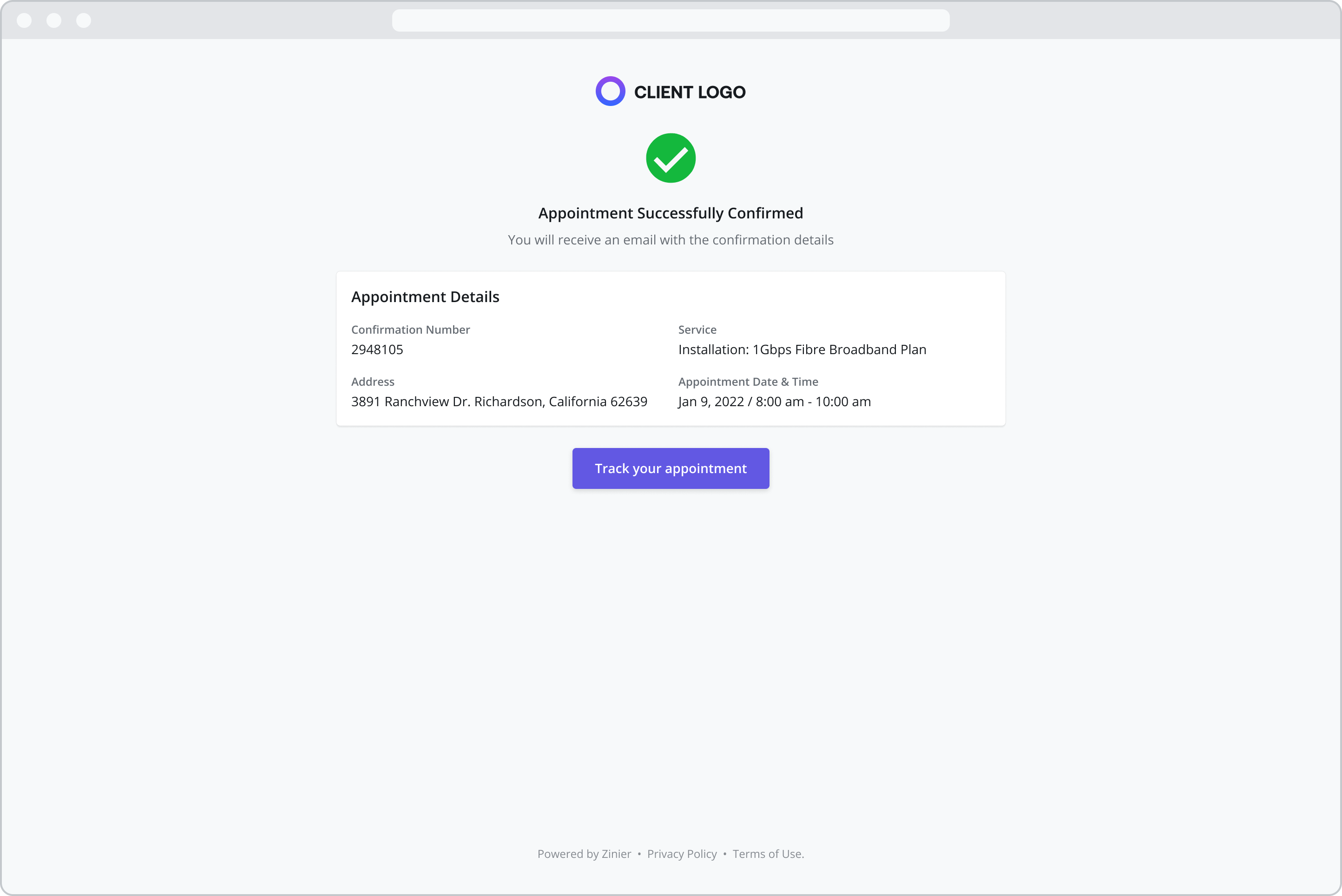
Task: Select the confirmation number 2948105
Action: click(377, 349)
